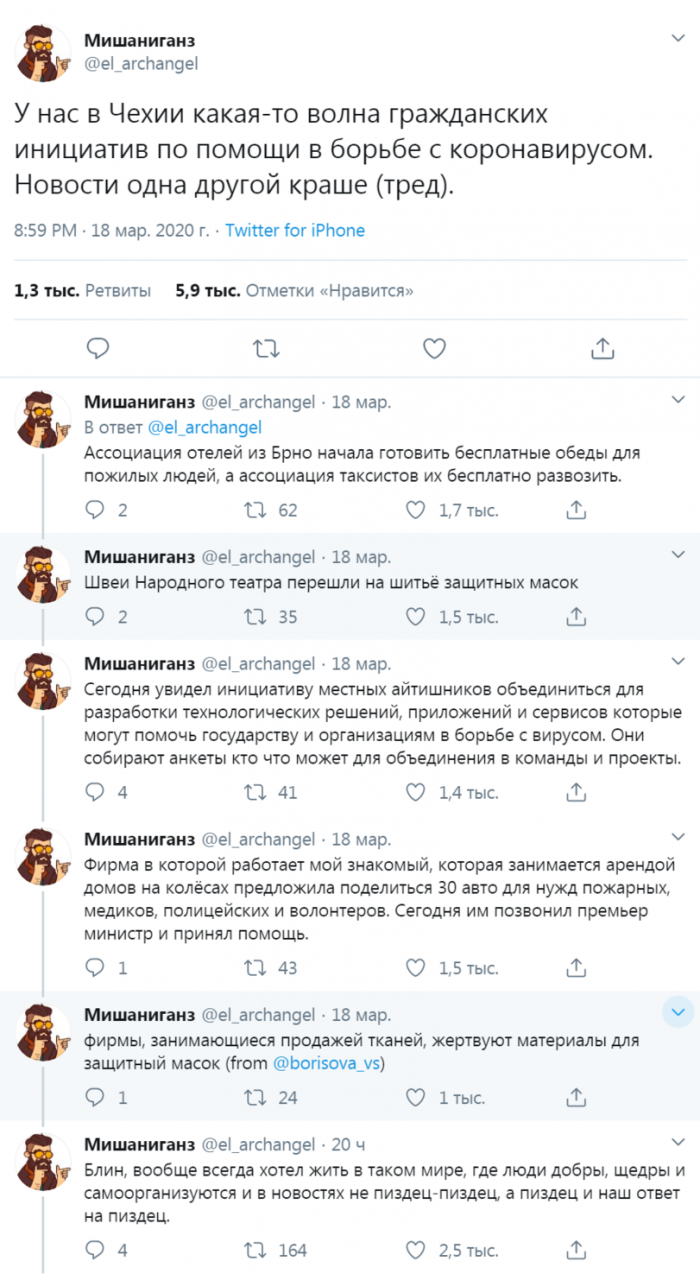Like the main tweet with 5,9 тыс. likes
Viewport: 700px width, 1274px height.
coord(433,348)
